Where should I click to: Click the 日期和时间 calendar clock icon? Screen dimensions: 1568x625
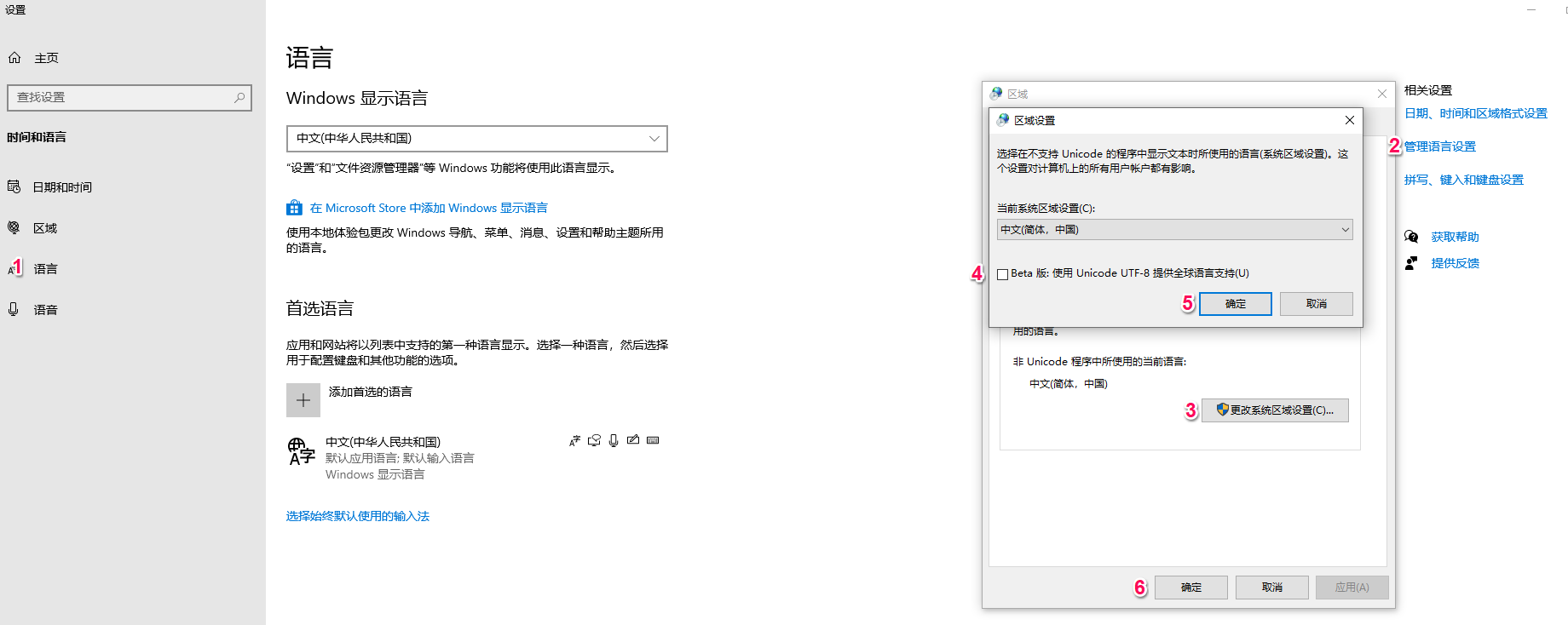pos(14,186)
